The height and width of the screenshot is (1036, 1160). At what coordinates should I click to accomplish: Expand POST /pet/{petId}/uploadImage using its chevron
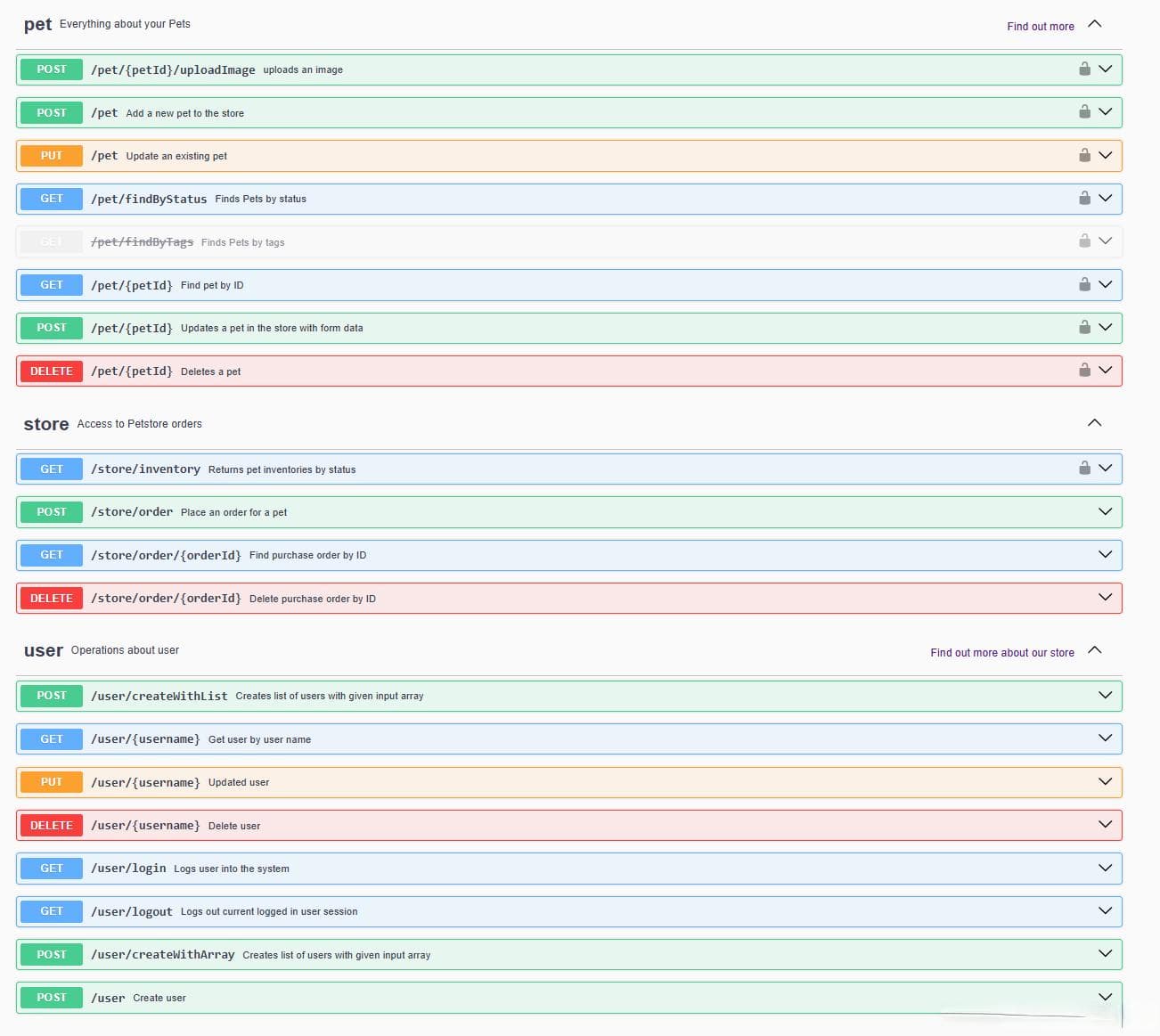click(1106, 69)
